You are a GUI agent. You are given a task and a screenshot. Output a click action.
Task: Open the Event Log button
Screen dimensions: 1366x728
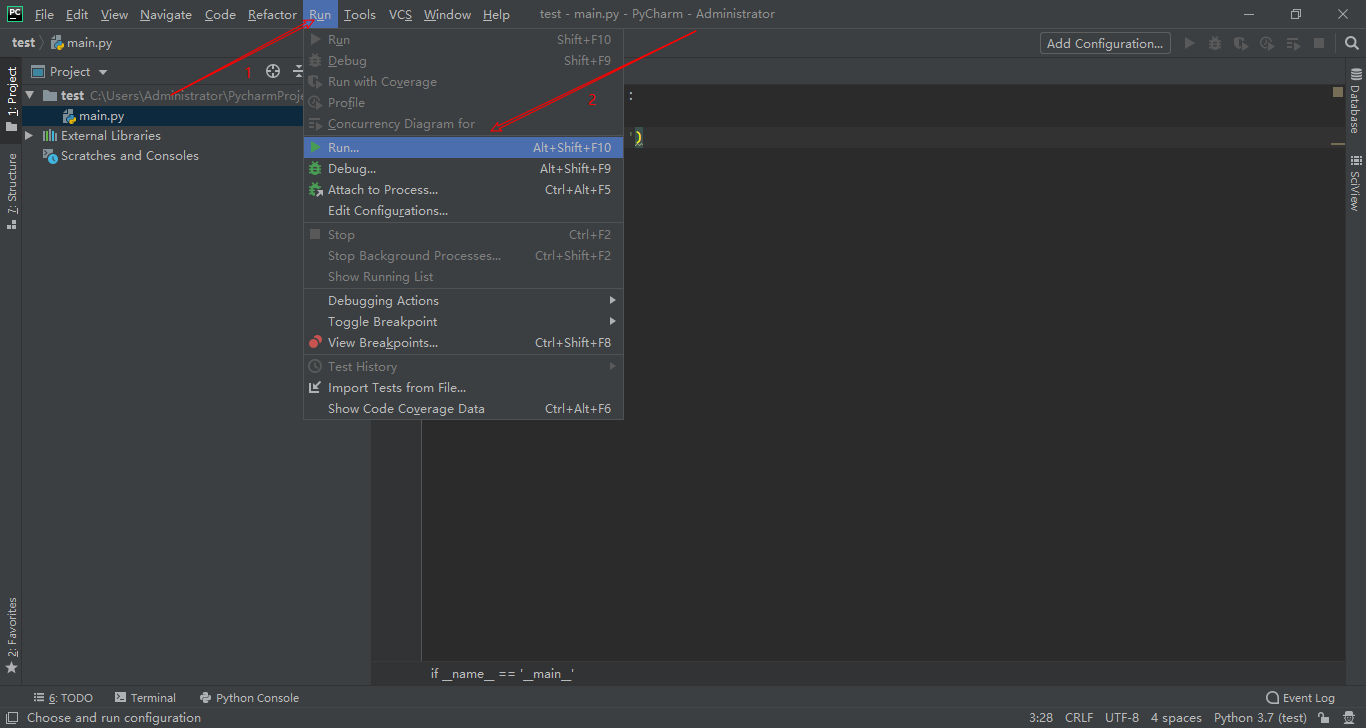tap(1300, 698)
